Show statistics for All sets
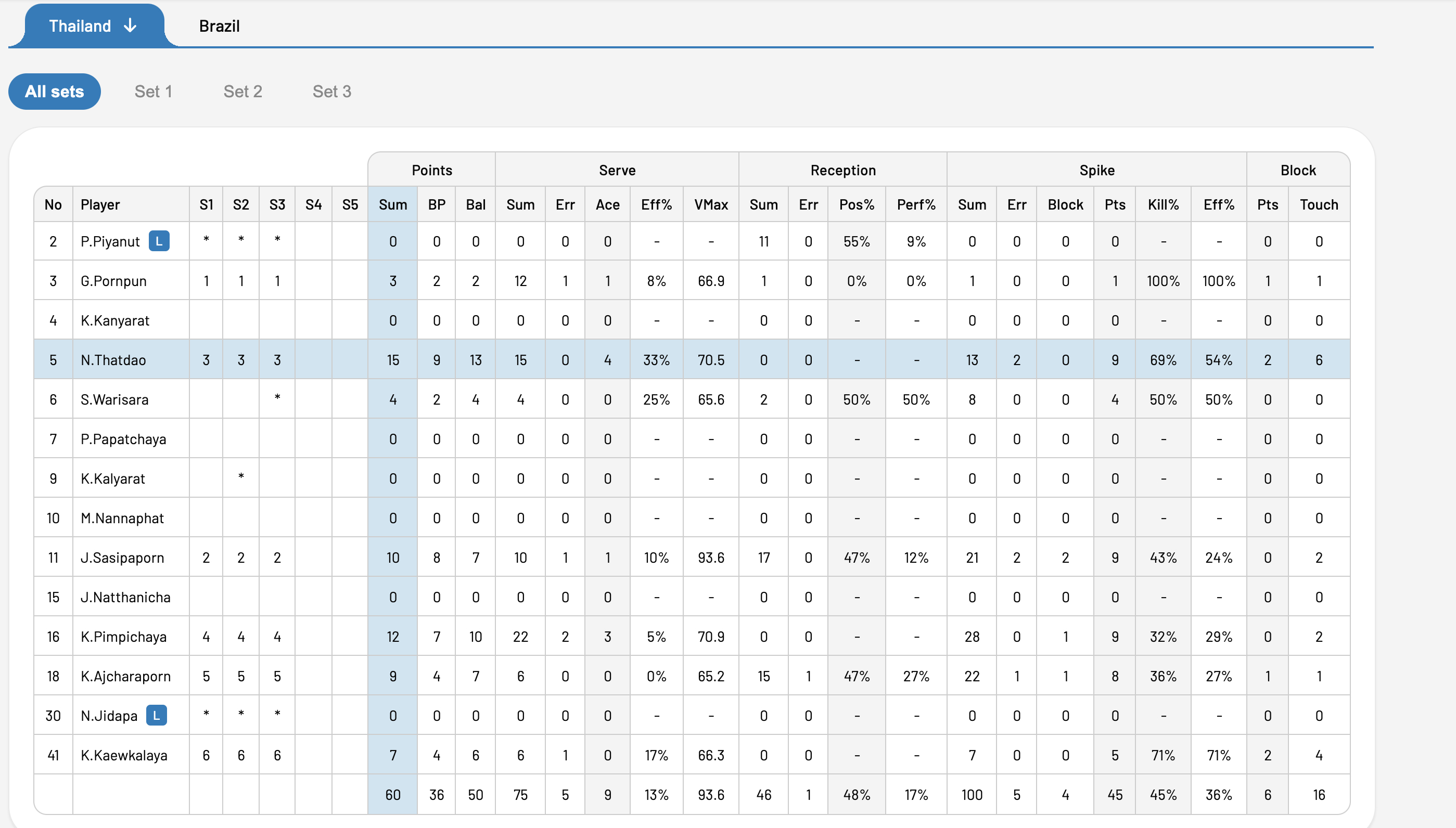1456x828 pixels. pyautogui.click(x=55, y=92)
